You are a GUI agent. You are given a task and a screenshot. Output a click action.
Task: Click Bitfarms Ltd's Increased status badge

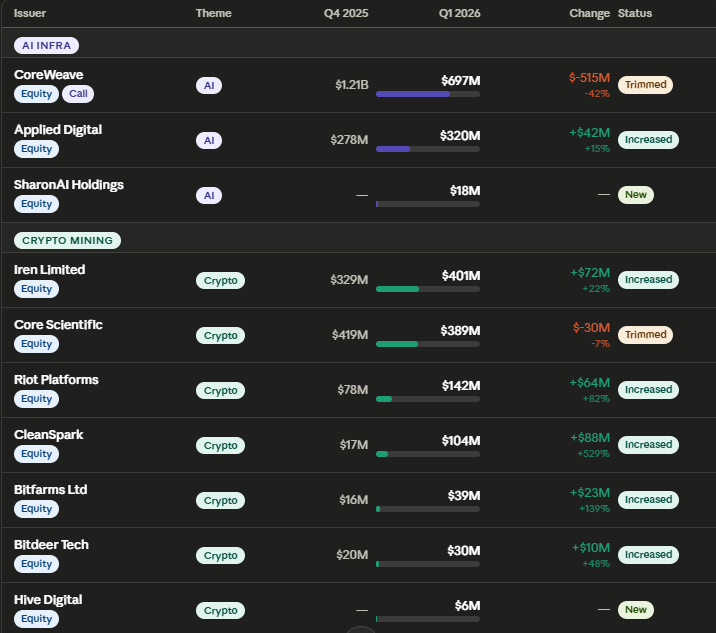point(648,500)
